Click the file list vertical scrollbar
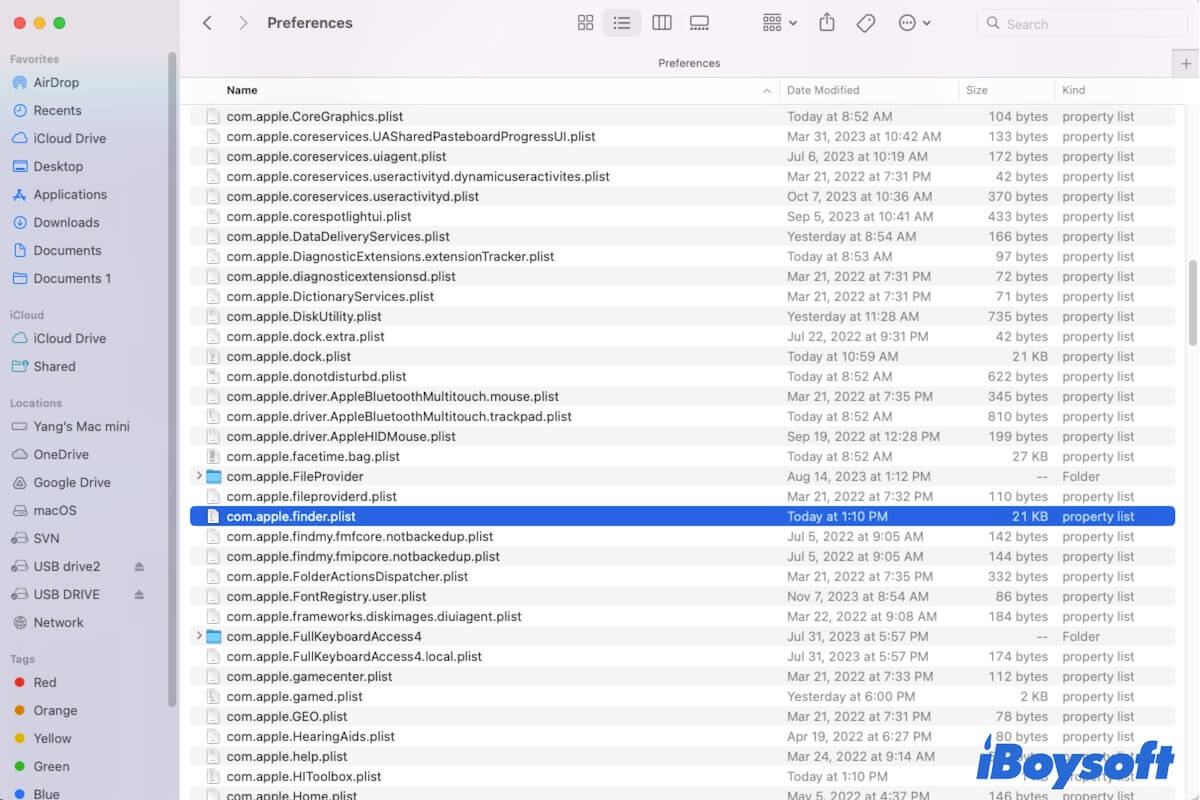The image size is (1200, 800). click(x=1192, y=303)
